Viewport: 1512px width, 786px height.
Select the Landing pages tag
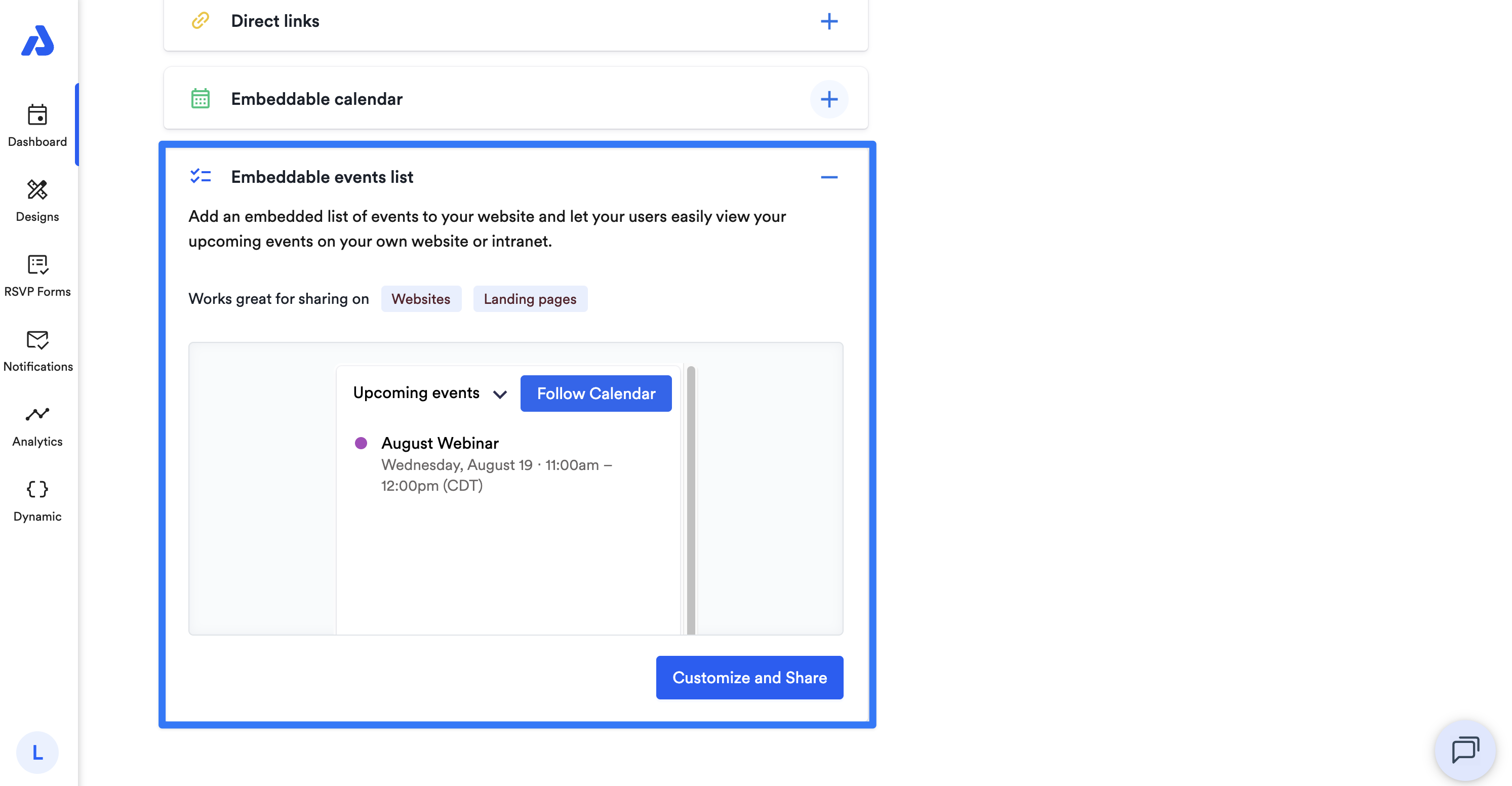530,299
